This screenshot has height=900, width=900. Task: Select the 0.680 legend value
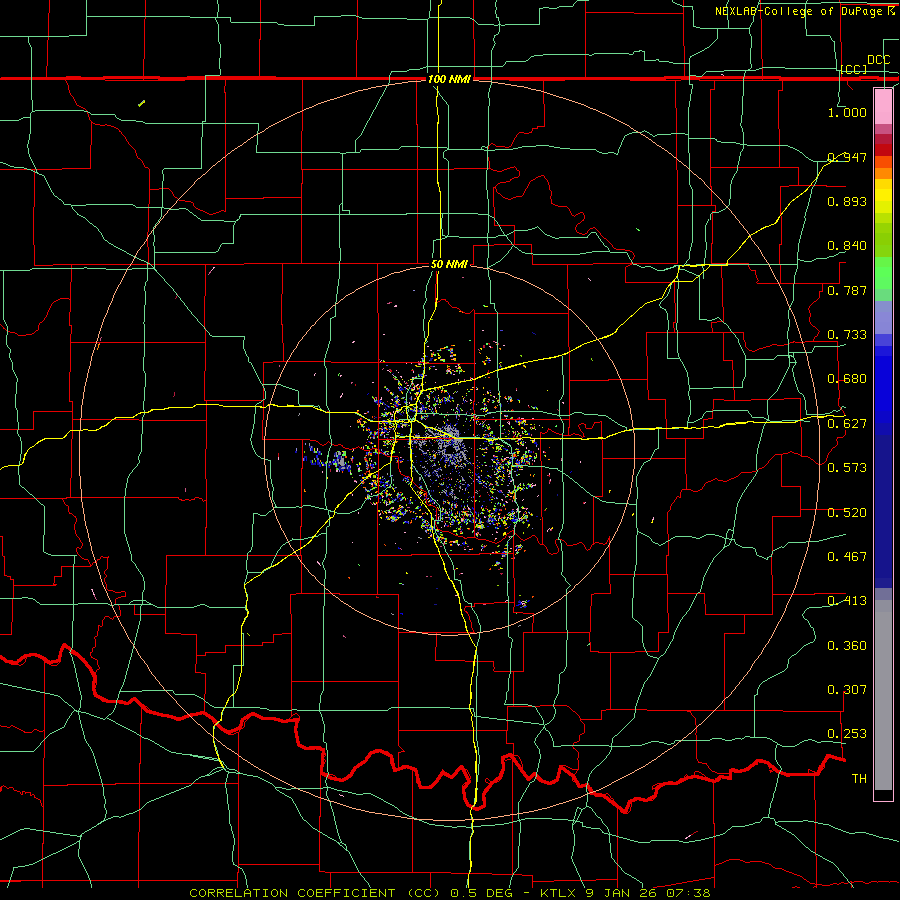(x=847, y=378)
